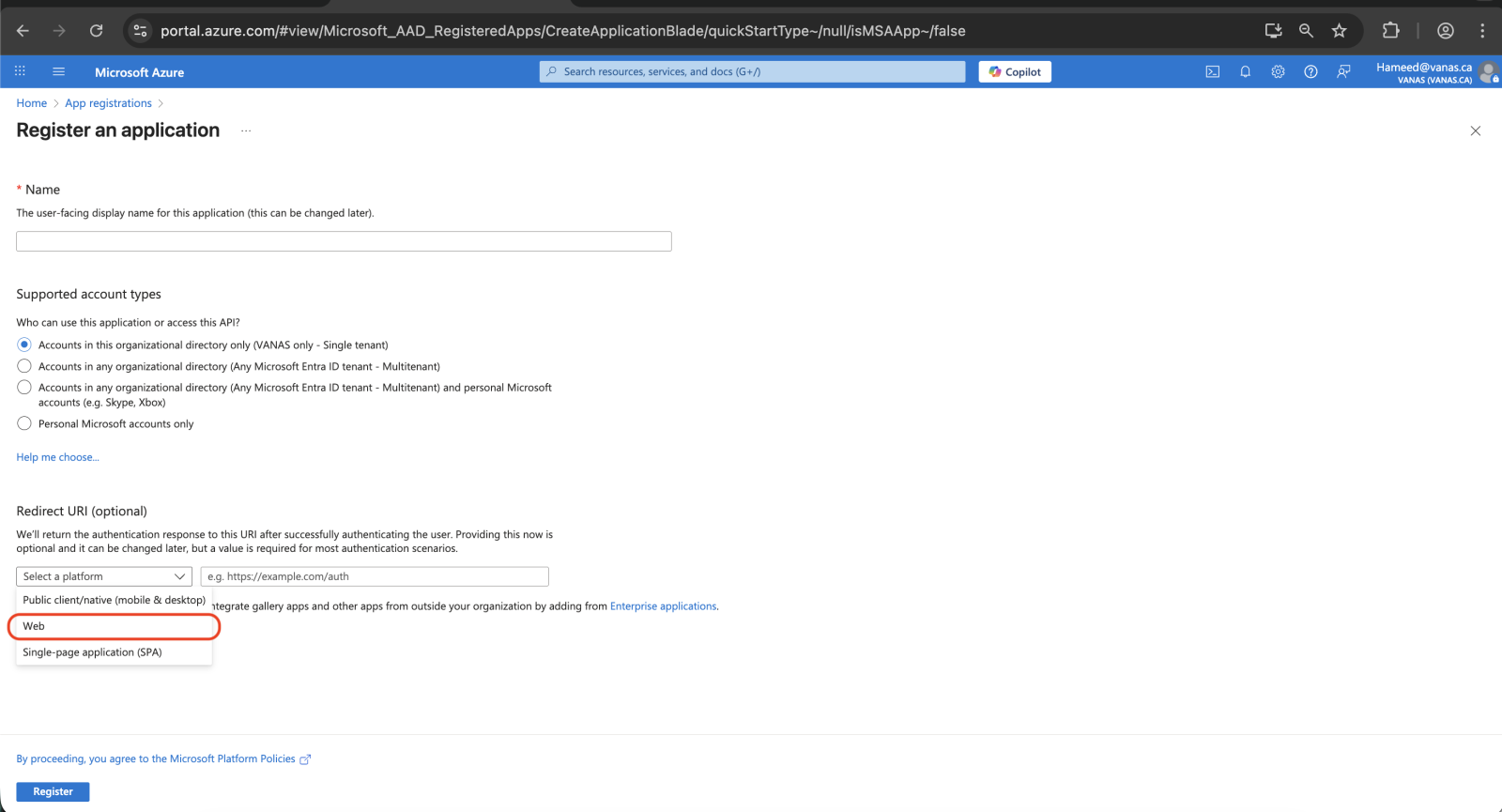The width and height of the screenshot is (1502, 812).
Task: Open site information icon in address bar
Action: pyautogui.click(x=140, y=31)
